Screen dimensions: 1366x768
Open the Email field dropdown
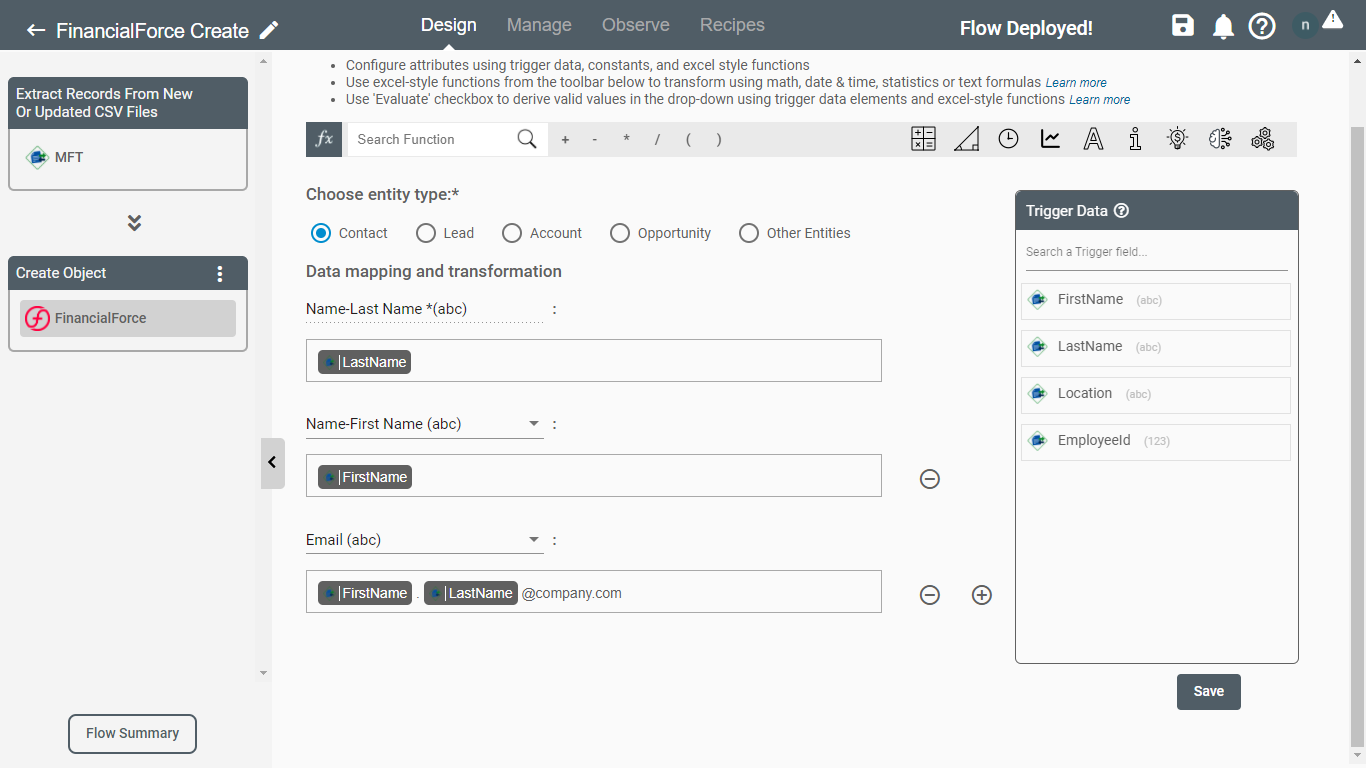click(424, 540)
